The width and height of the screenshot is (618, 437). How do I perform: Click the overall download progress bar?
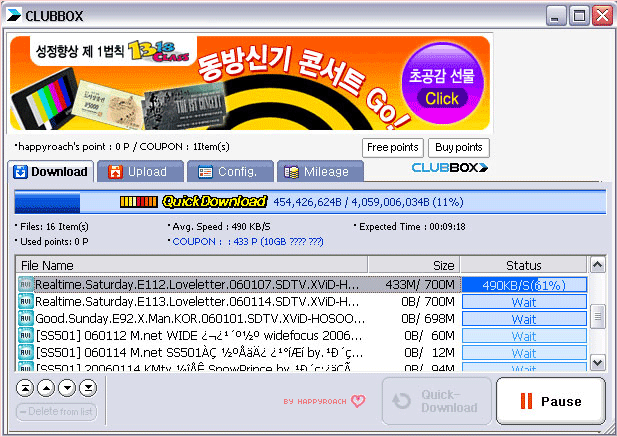310,202
